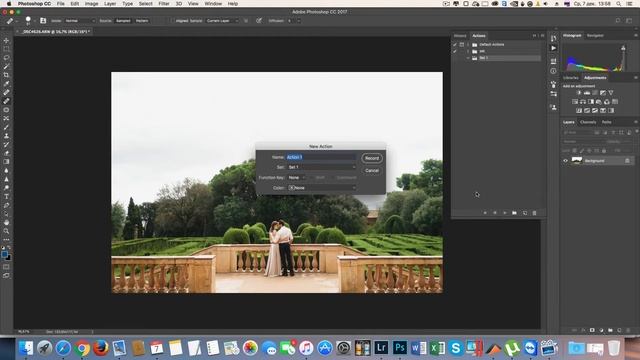Viewport: 640px width, 360px height.
Task: Click Play selection icon in Actions panel
Action: click(504, 213)
